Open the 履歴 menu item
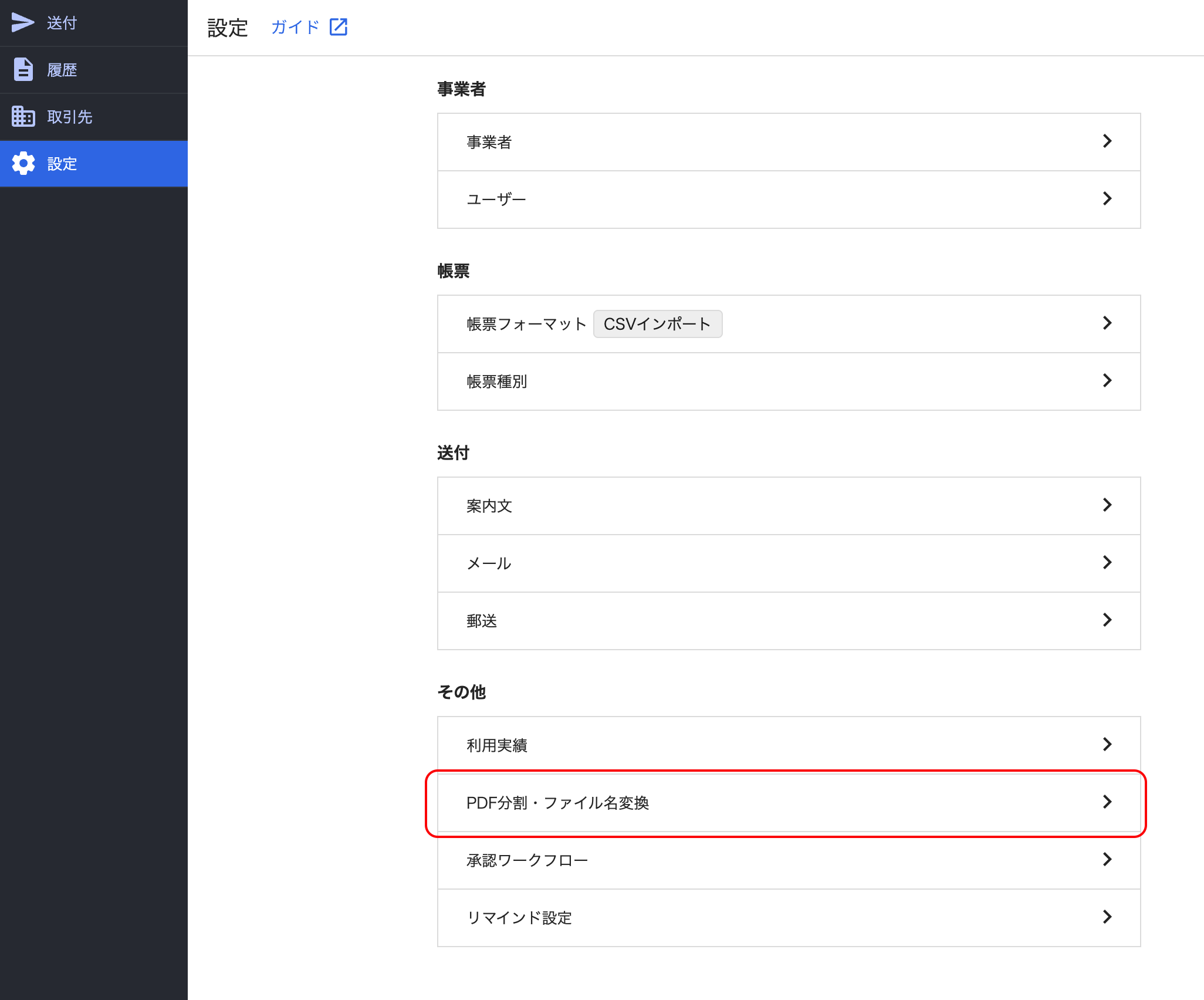This screenshot has width=1204, height=1000. coord(62,70)
